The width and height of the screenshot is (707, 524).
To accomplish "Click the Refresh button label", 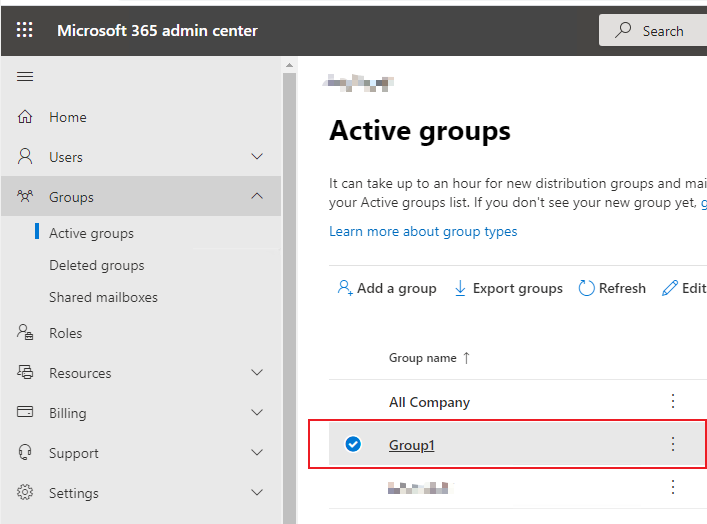I will (622, 288).
